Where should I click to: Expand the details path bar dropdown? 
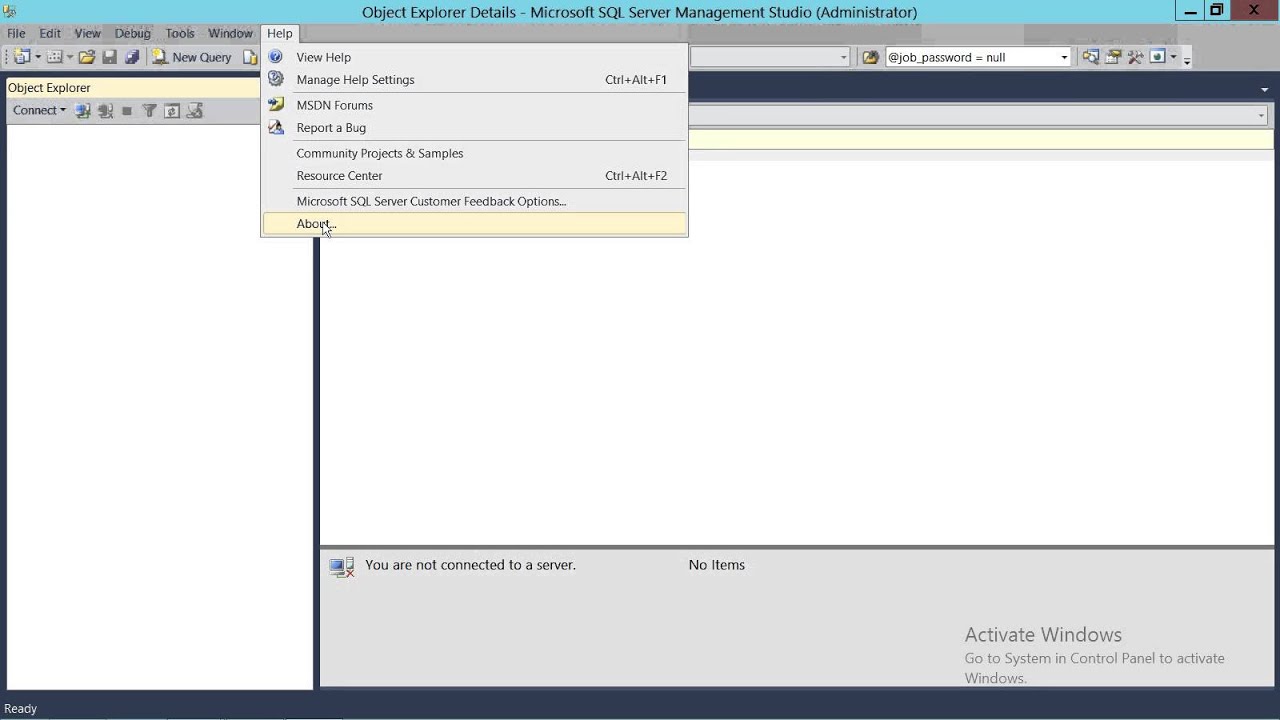pos(1262,116)
